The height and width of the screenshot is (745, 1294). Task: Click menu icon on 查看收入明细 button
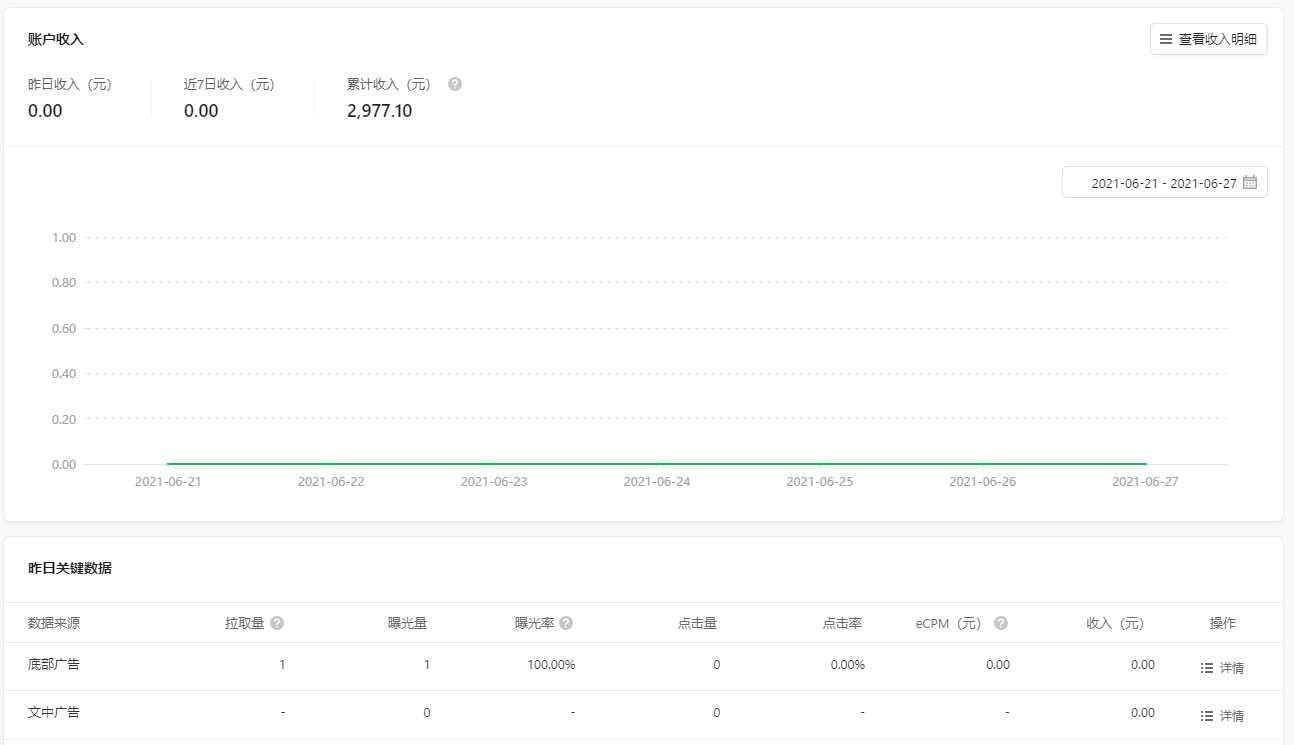(x=1166, y=39)
